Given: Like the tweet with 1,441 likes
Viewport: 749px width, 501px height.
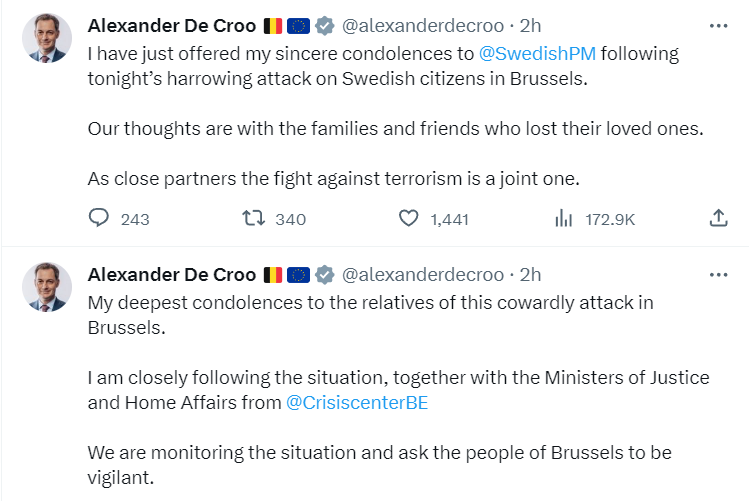Looking at the screenshot, I should [408, 218].
